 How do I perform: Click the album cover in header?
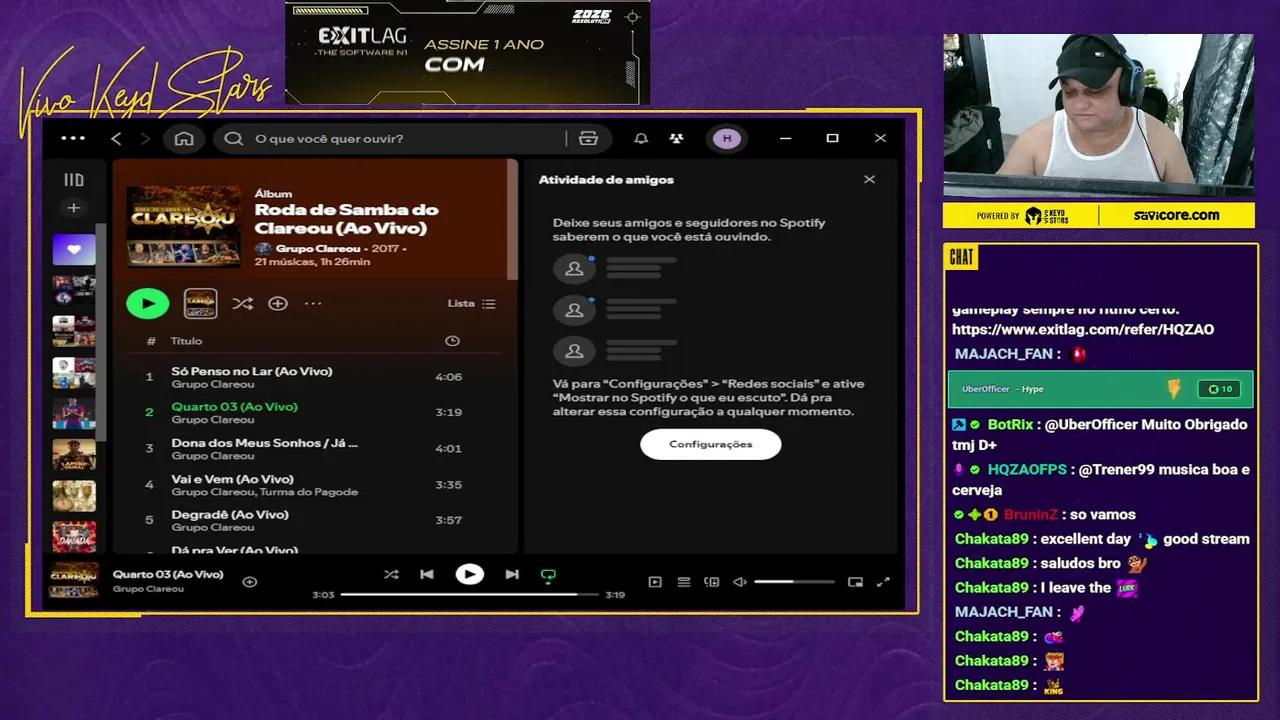184,225
